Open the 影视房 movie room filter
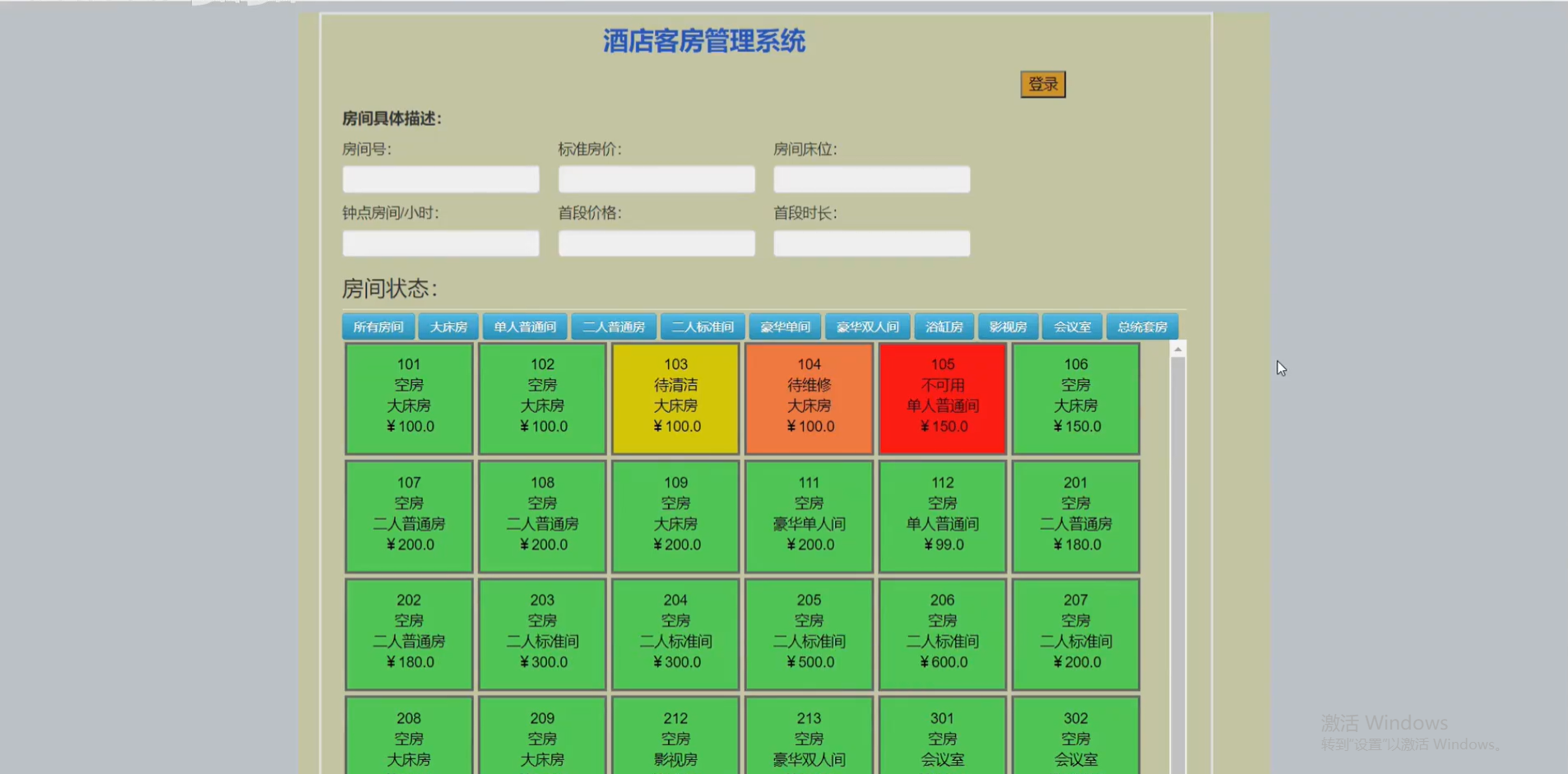 point(1008,326)
